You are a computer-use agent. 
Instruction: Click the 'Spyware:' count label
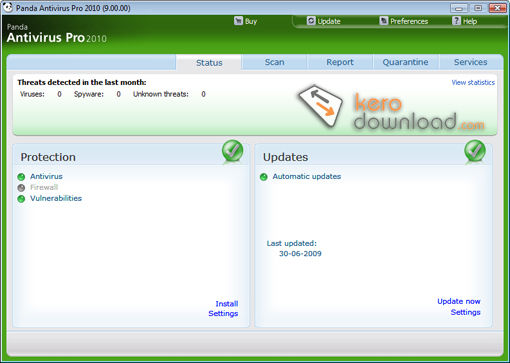point(89,94)
